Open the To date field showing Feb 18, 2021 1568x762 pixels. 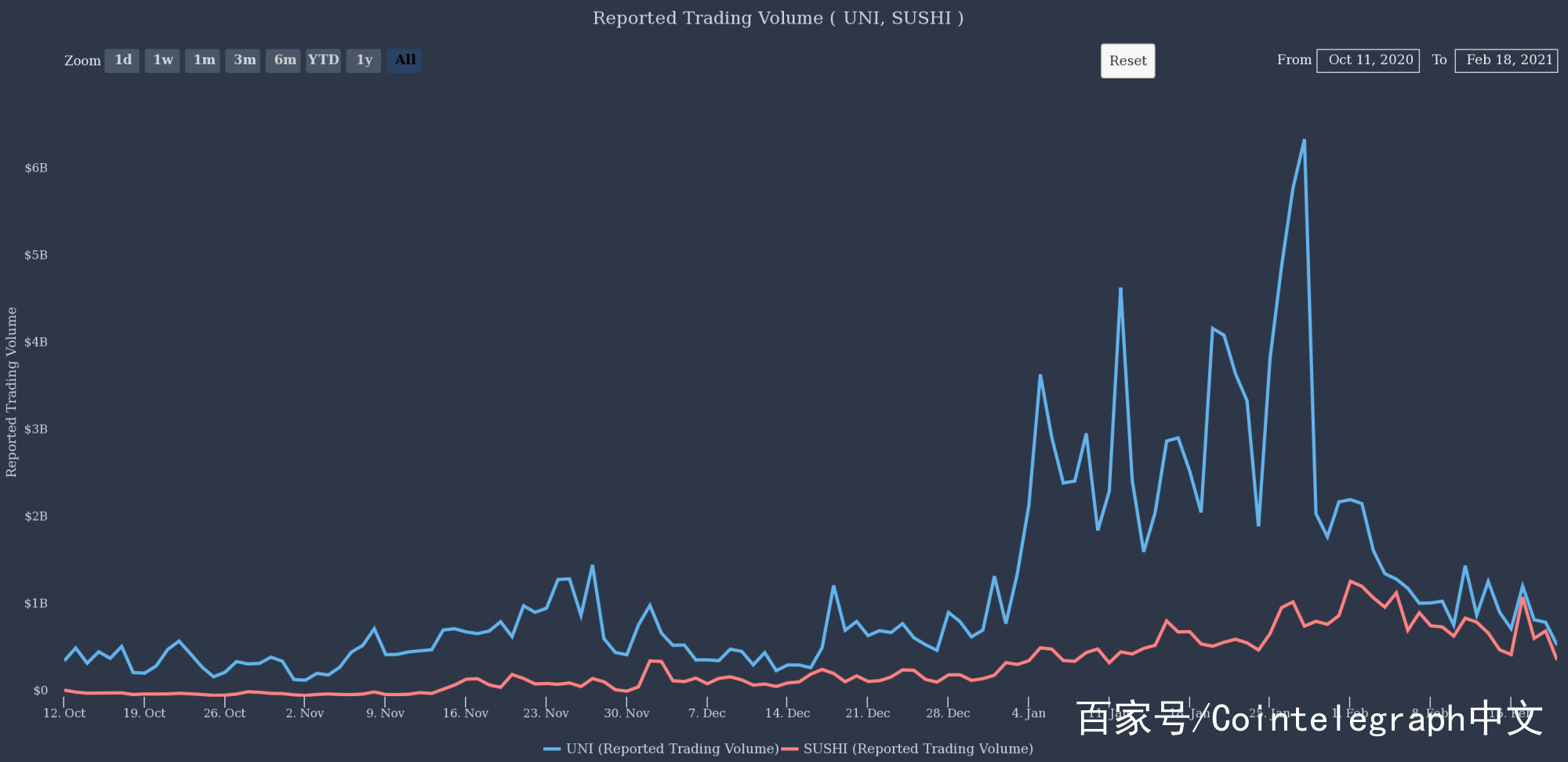click(1507, 60)
